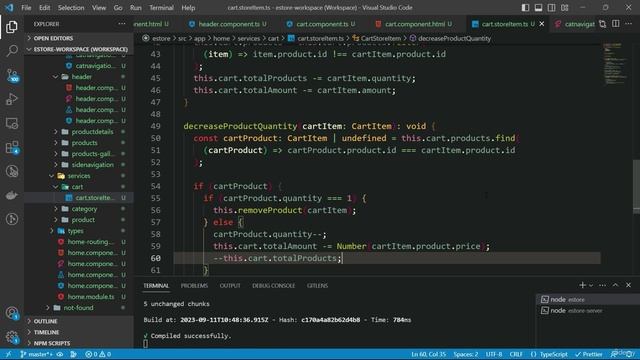Toggle the bottom panel layout icon
The image size is (640, 360).
click(x=538, y=8)
